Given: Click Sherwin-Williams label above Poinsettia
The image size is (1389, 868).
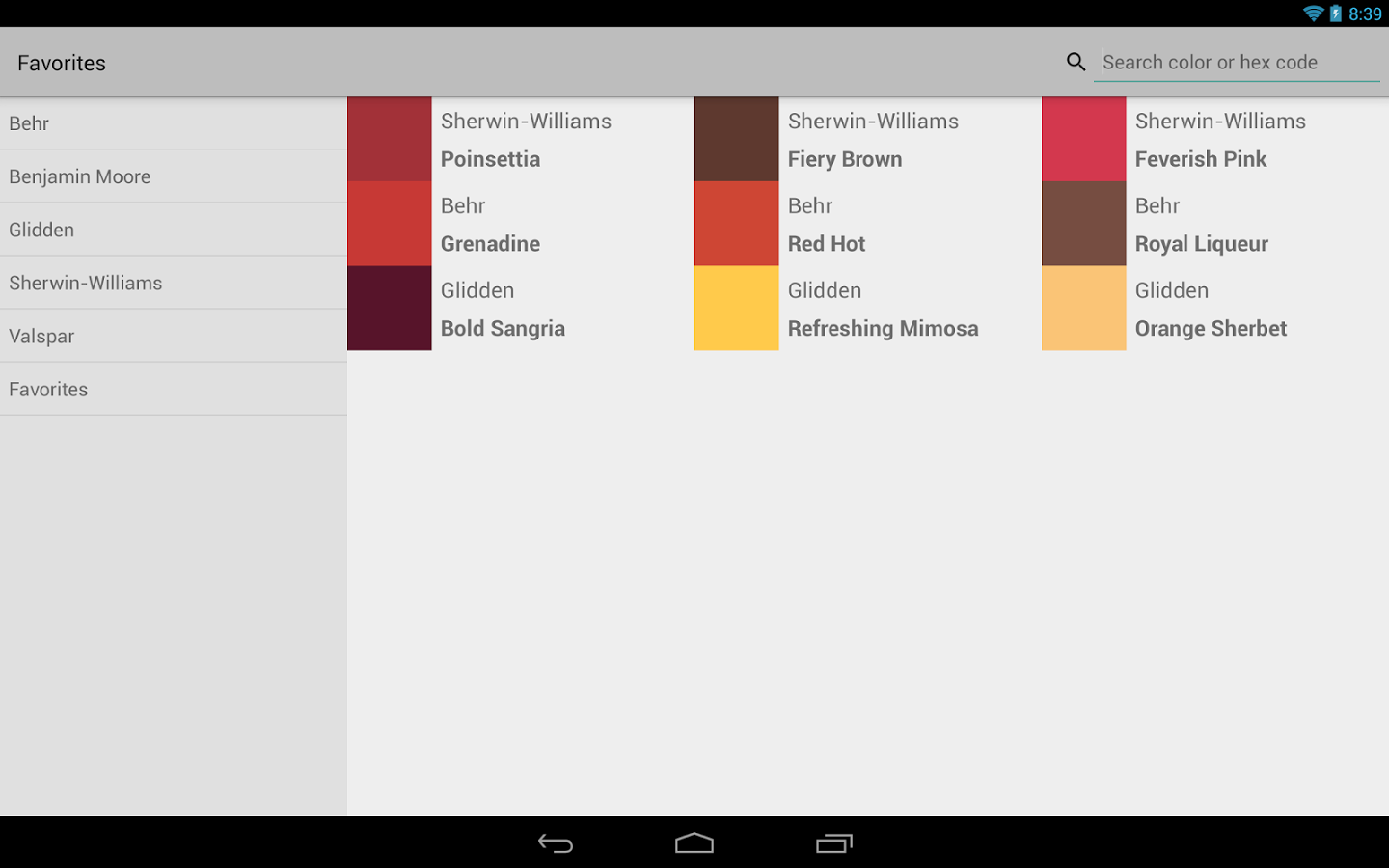Looking at the screenshot, I should click(x=526, y=121).
